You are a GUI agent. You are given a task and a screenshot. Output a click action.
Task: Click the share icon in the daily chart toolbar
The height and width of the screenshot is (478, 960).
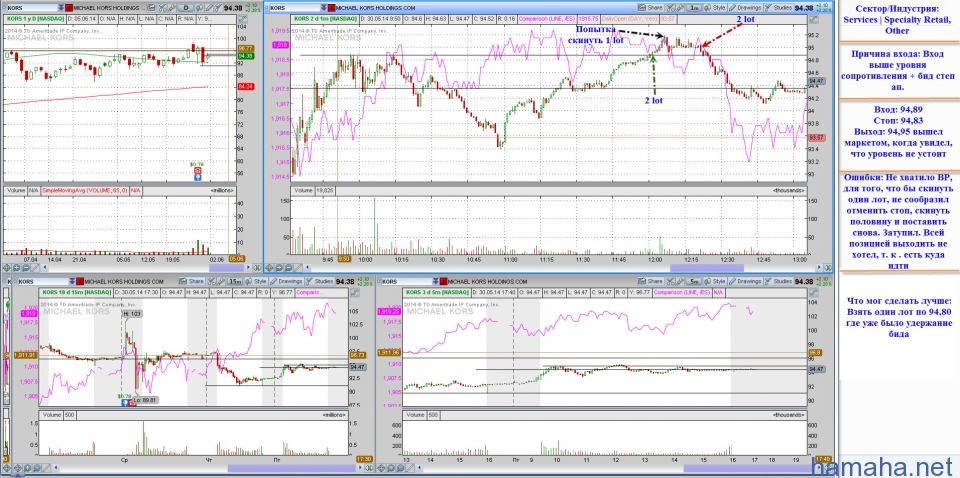(x=151, y=7)
